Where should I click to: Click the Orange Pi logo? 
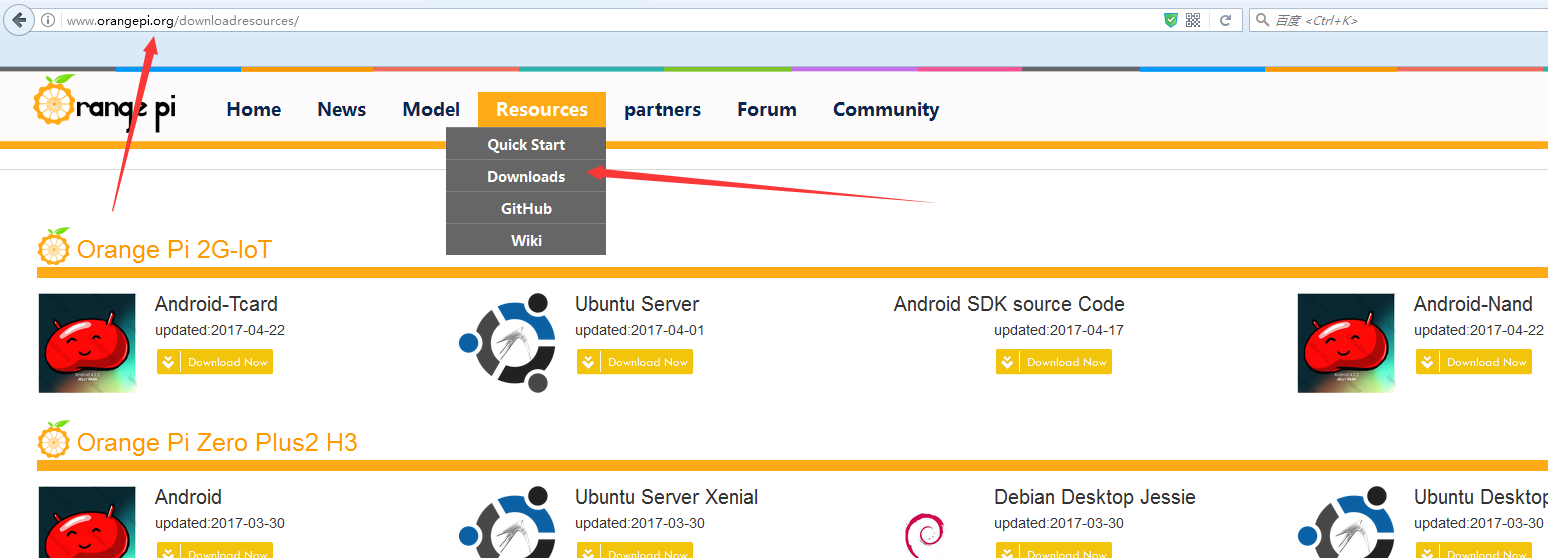(x=105, y=104)
